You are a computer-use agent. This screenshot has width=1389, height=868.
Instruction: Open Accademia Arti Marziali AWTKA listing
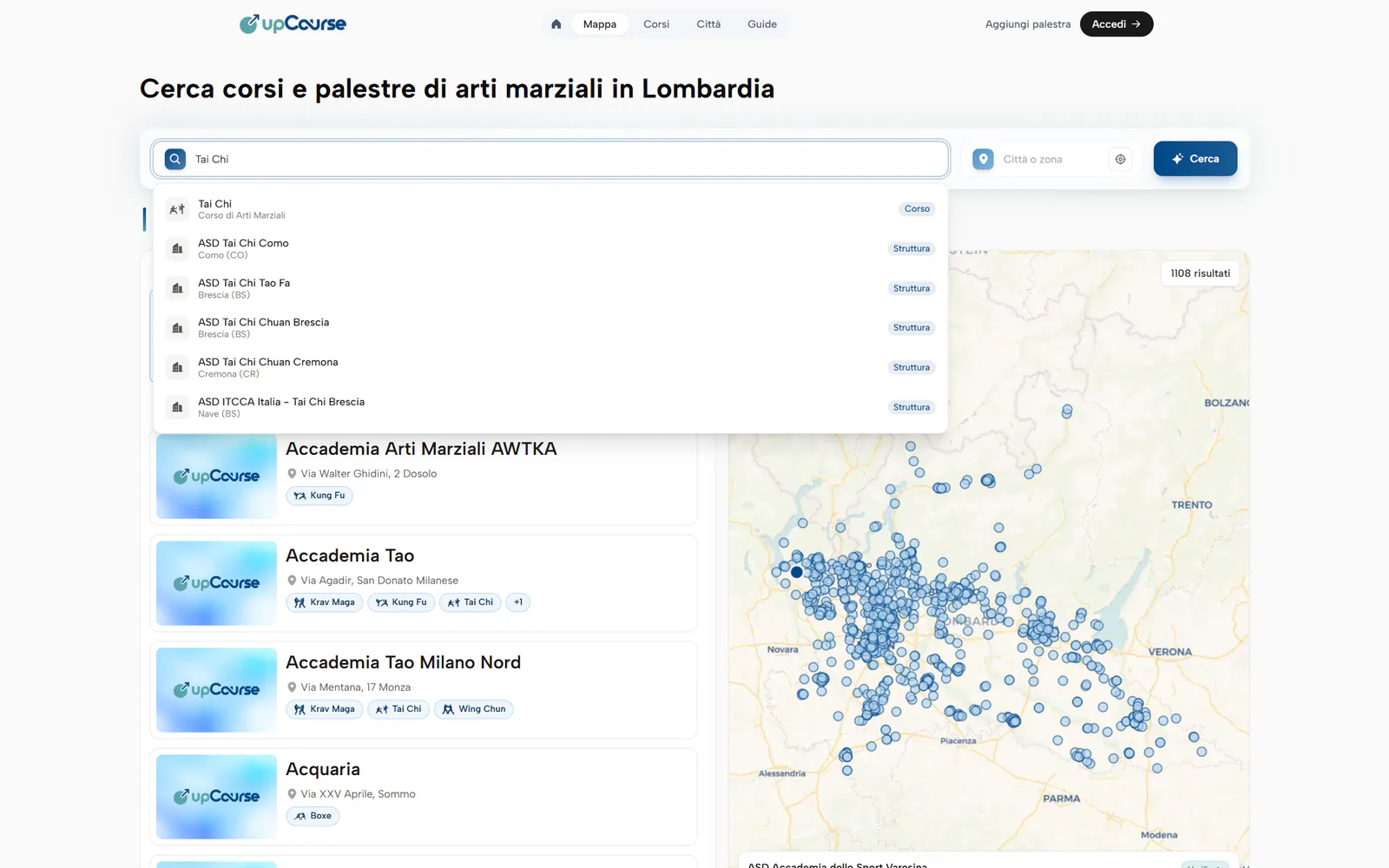click(x=421, y=449)
